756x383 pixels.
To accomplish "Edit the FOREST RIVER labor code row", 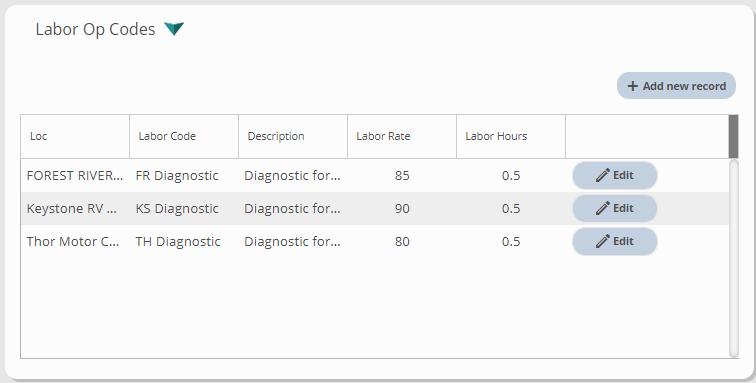I will tap(615, 176).
